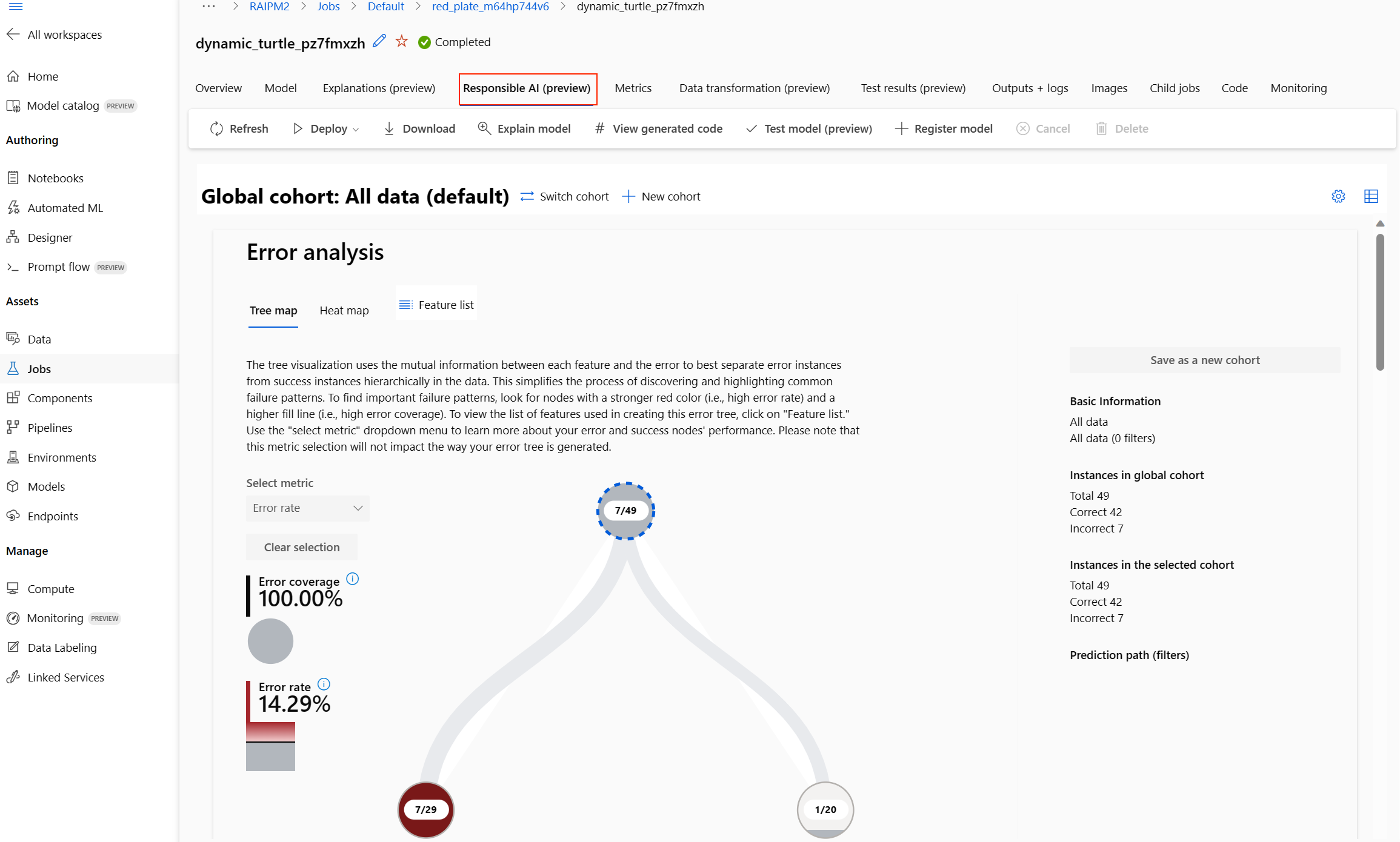Open the Select metric Error rate dropdown
This screenshot has width=1400, height=842.
click(307, 508)
